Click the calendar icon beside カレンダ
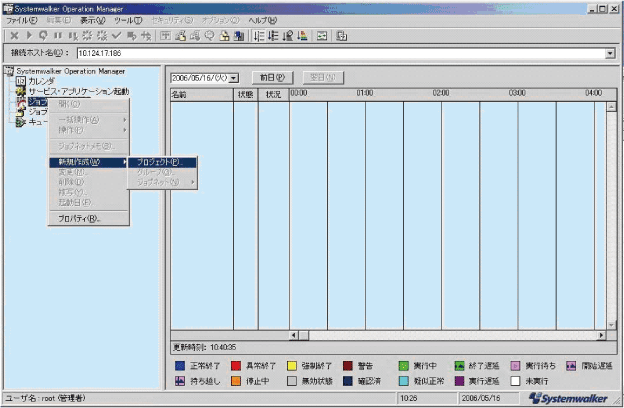The image size is (624, 408). [x=21, y=81]
